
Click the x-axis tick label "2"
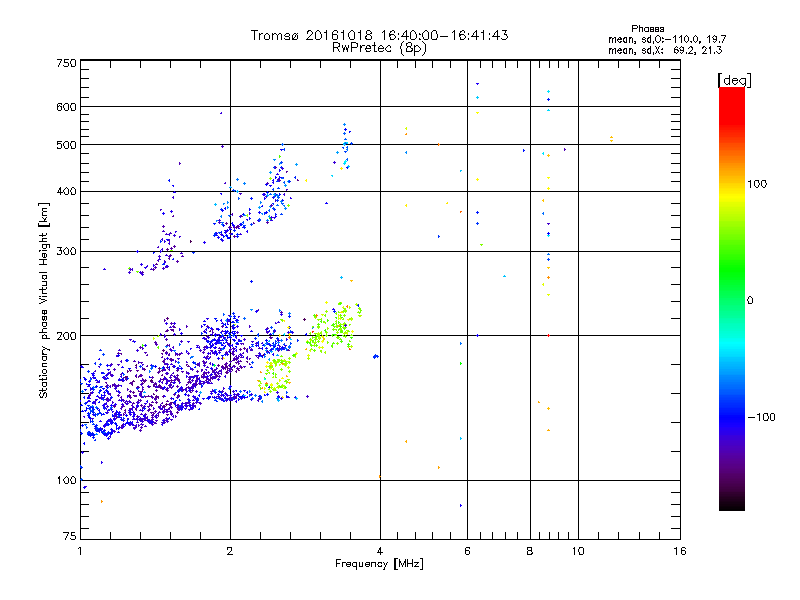click(230, 551)
